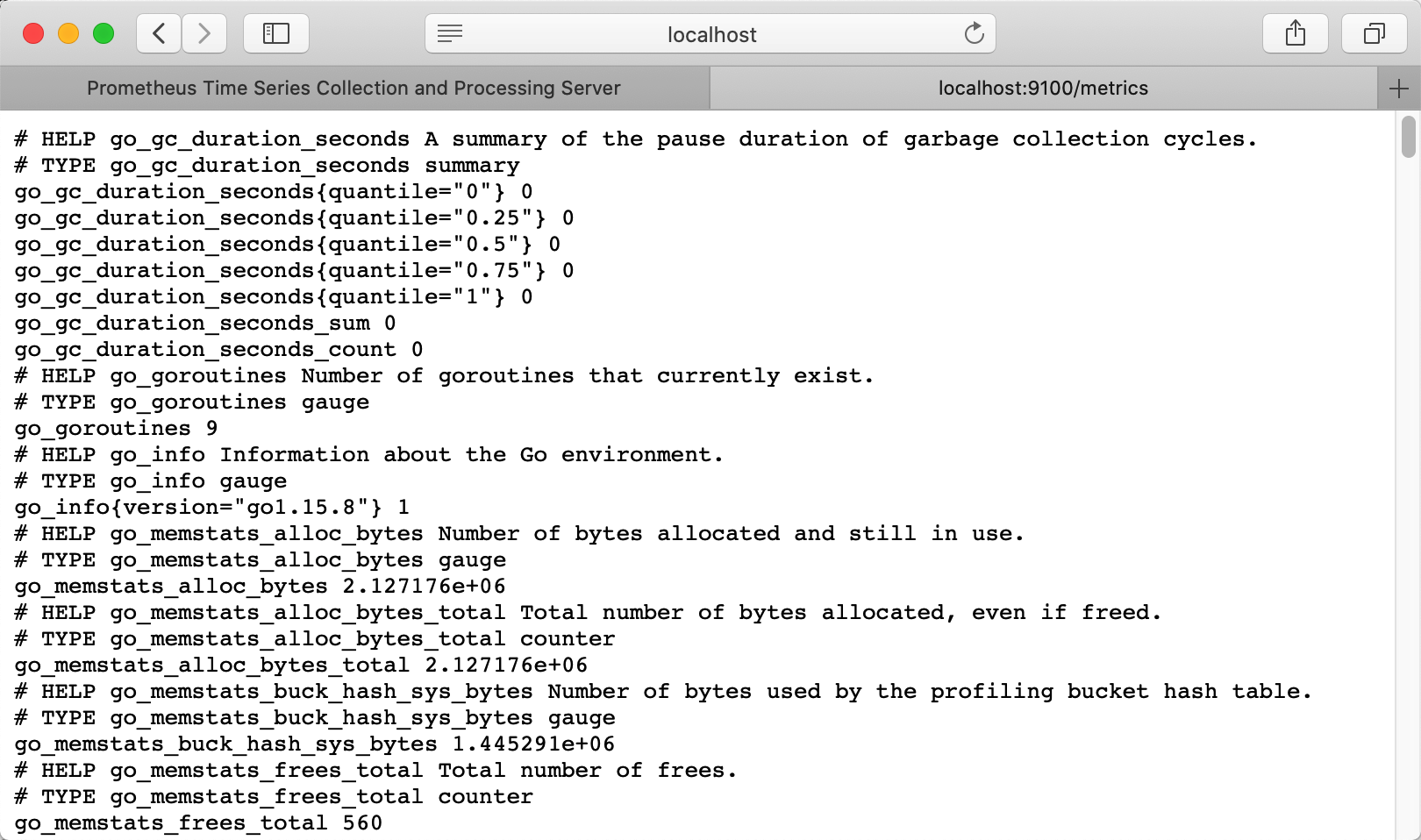Click the go_memstats_alloc_bytes 2.127176e+06 value line

pyautogui.click(x=261, y=587)
